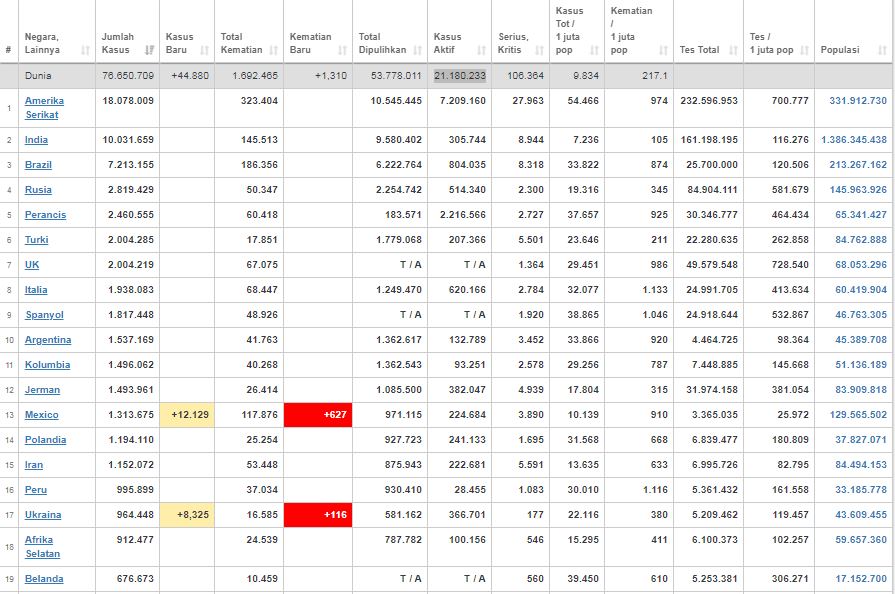The image size is (895, 594).
Task: Open the UK country link
Action: pyautogui.click(x=32, y=265)
